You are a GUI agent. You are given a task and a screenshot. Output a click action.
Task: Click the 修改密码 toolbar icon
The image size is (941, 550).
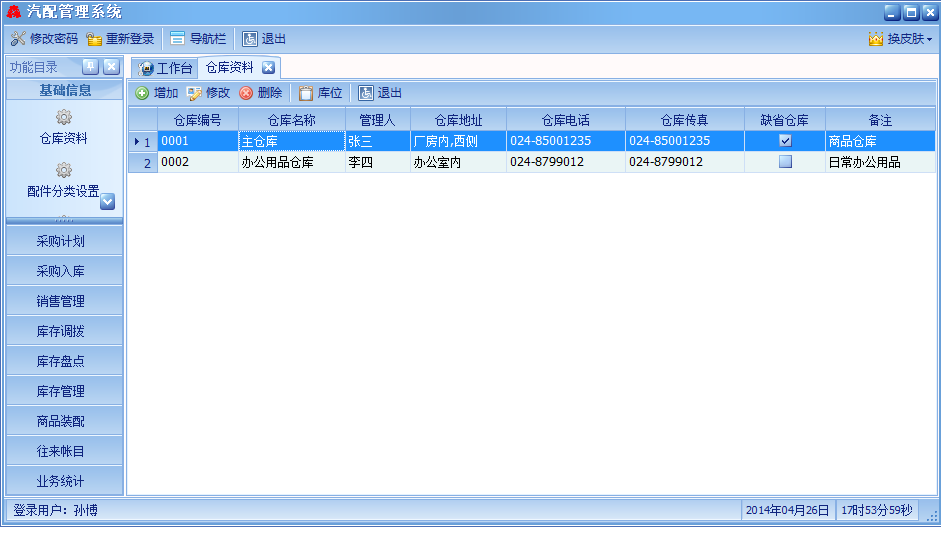click(18, 39)
